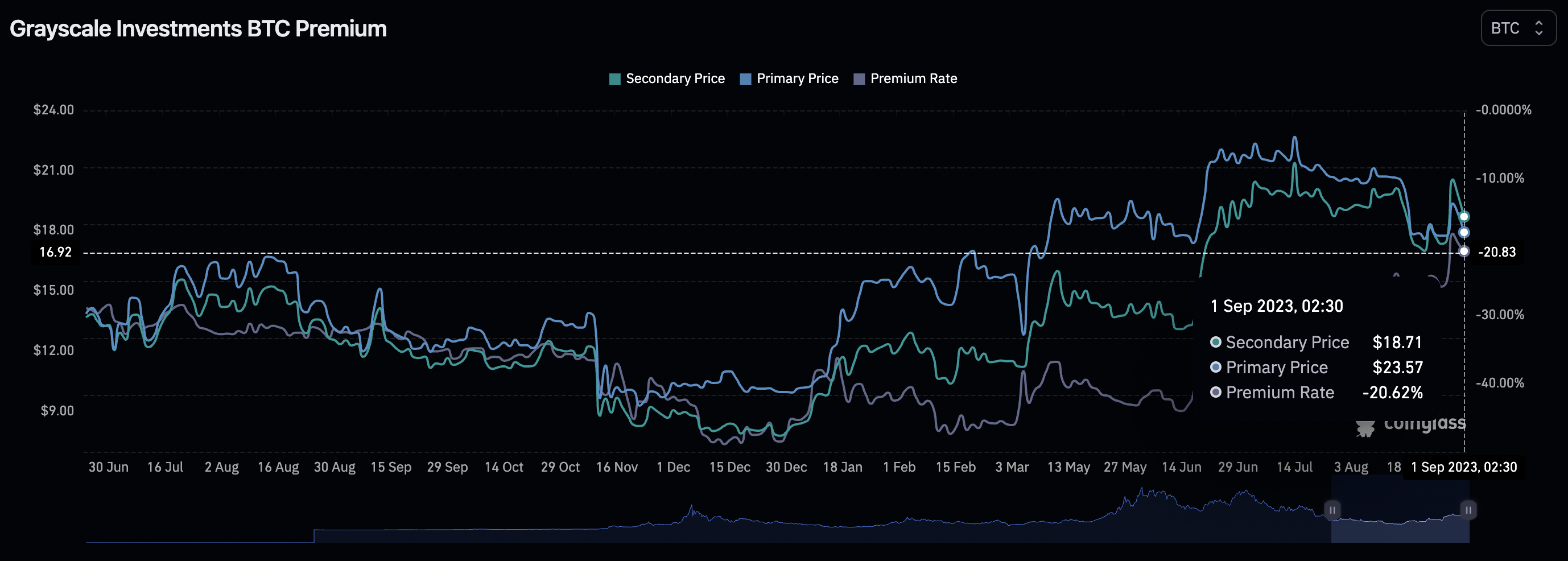This screenshot has width=1568, height=561.
Task: Click the $24.00 y-axis label
Action: pyautogui.click(x=53, y=110)
